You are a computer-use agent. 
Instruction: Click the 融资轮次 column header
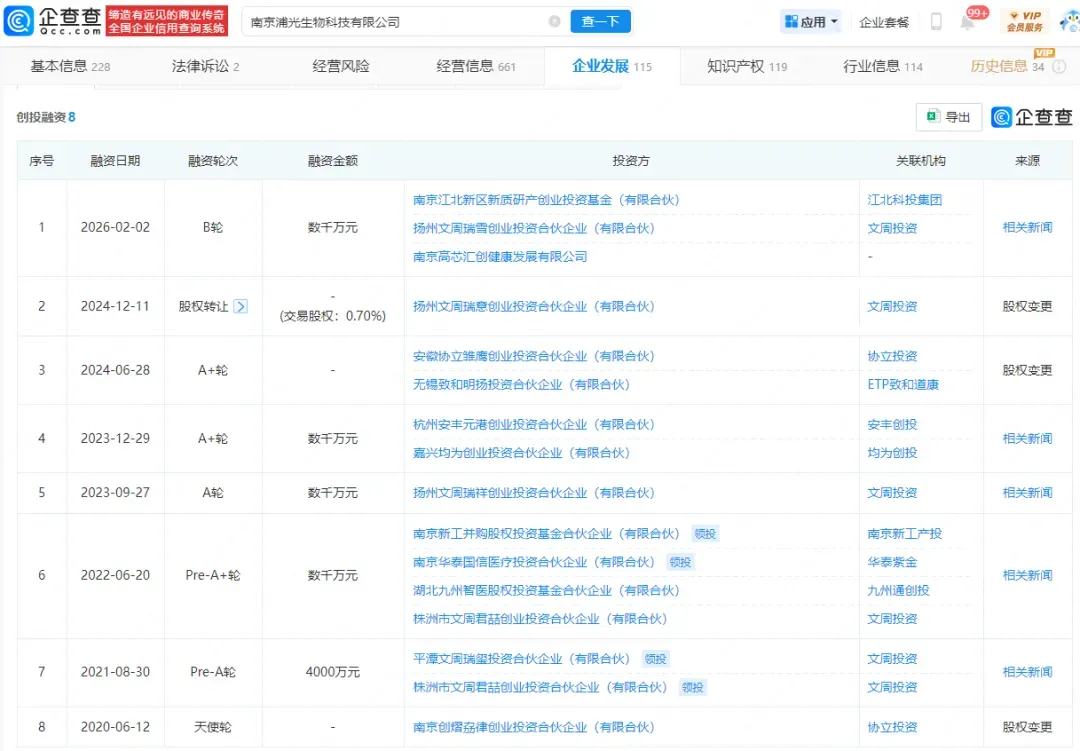point(213,161)
